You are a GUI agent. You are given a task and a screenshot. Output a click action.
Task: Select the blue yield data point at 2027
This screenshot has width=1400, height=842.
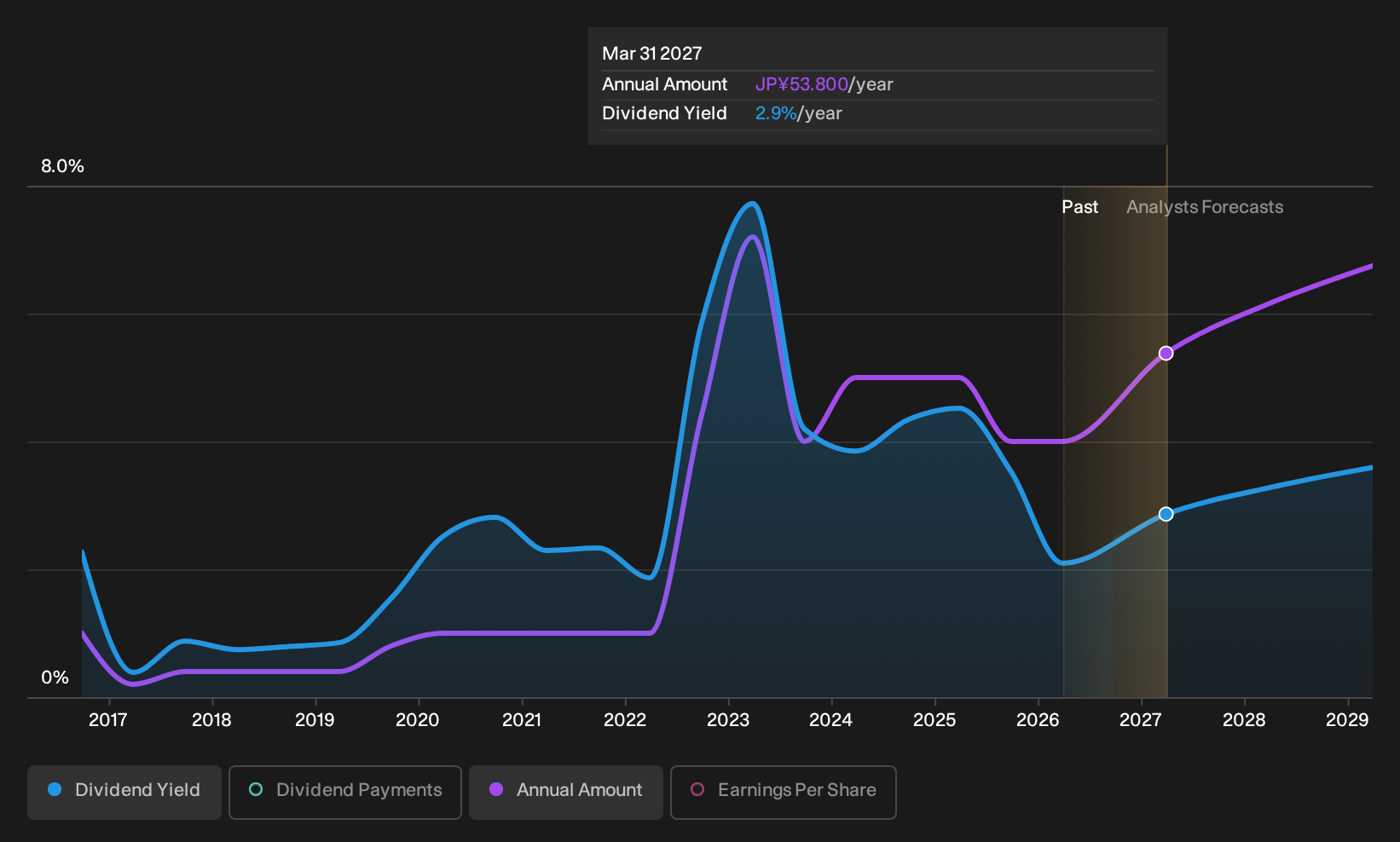[1166, 514]
